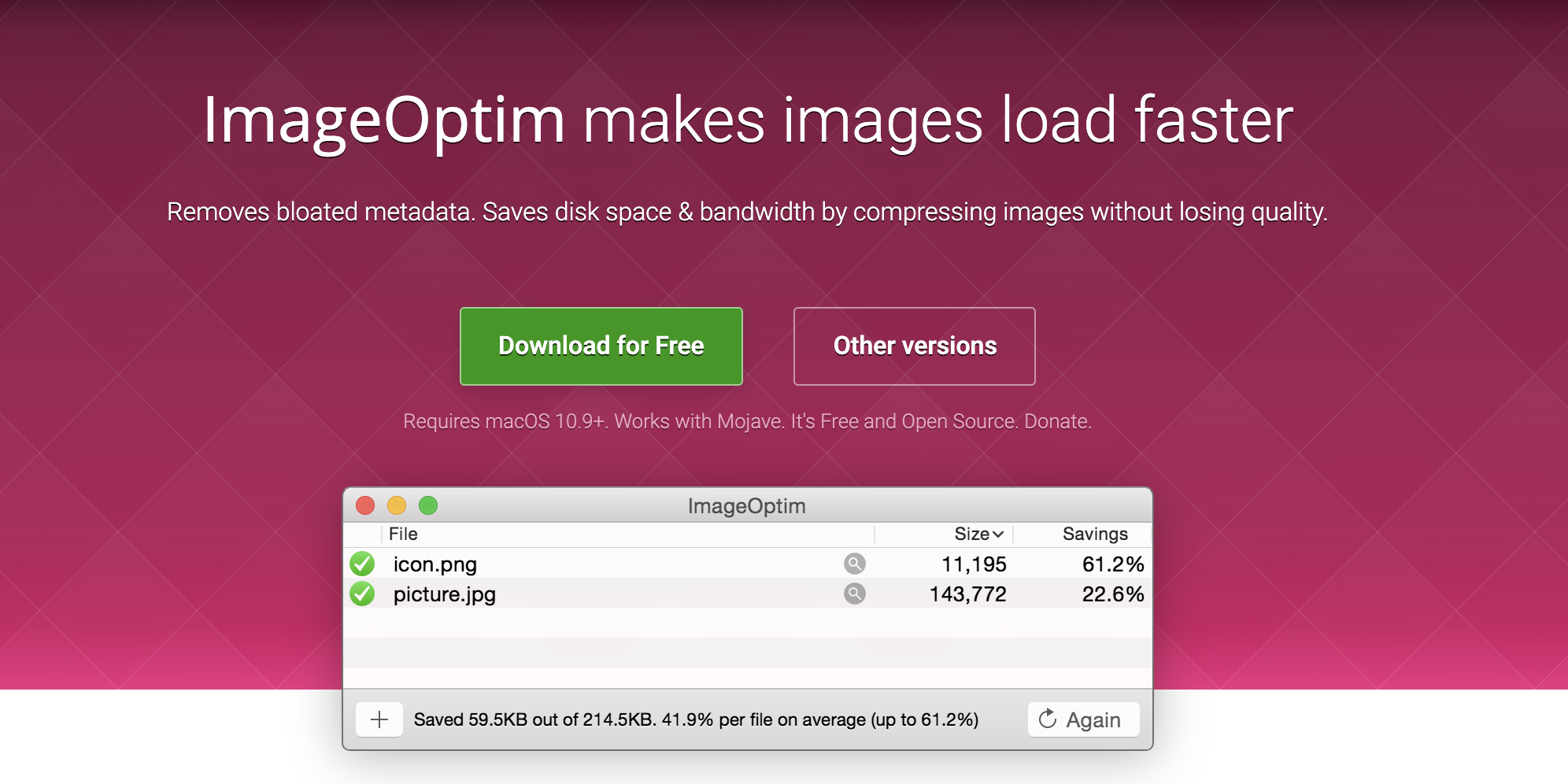Select the picture.jpg row

coord(747,594)
